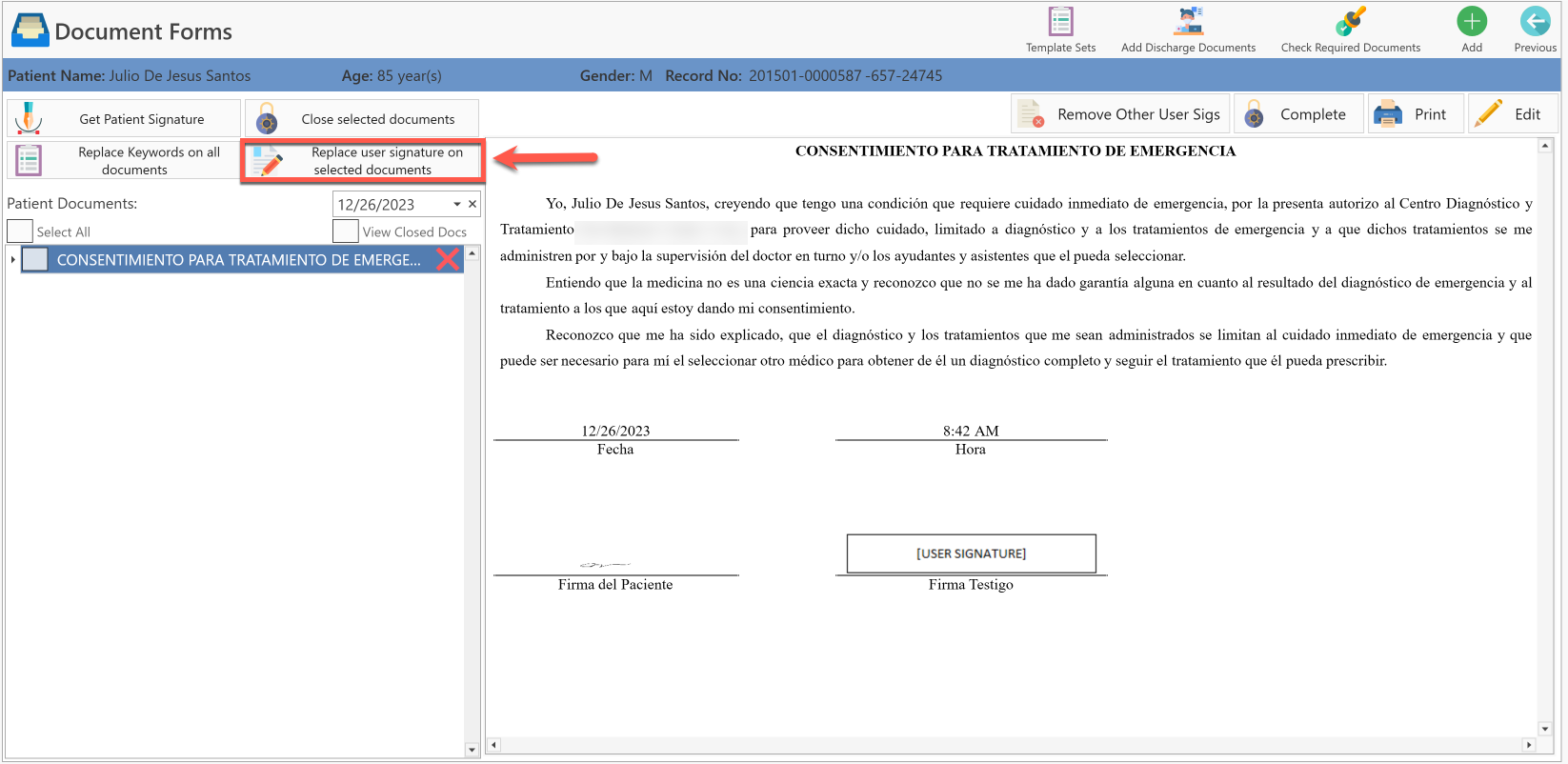1568x764 pixels.
Task: Click Remove Other User Sigs
Action: coord(1120,114)
